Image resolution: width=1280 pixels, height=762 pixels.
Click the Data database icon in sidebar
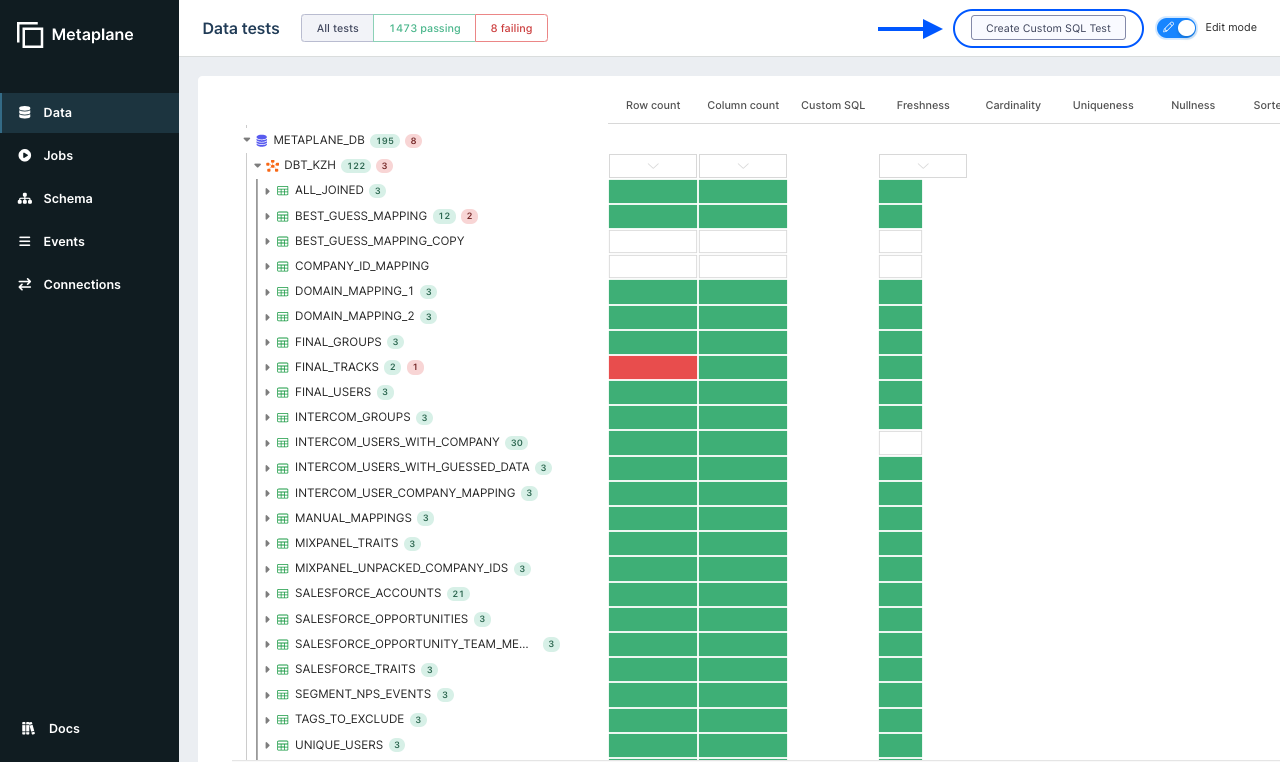click(25, 113)
